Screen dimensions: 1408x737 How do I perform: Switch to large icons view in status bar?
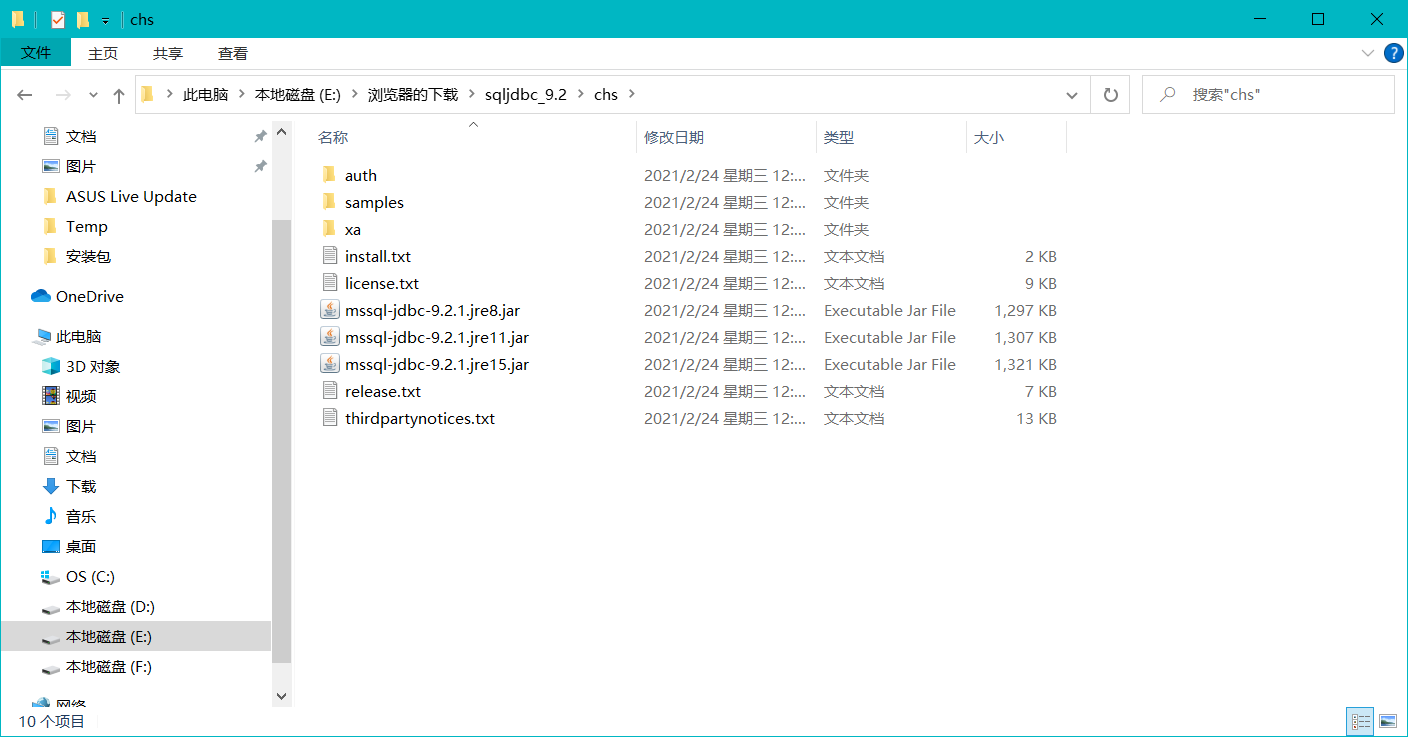click(1388, 720)
